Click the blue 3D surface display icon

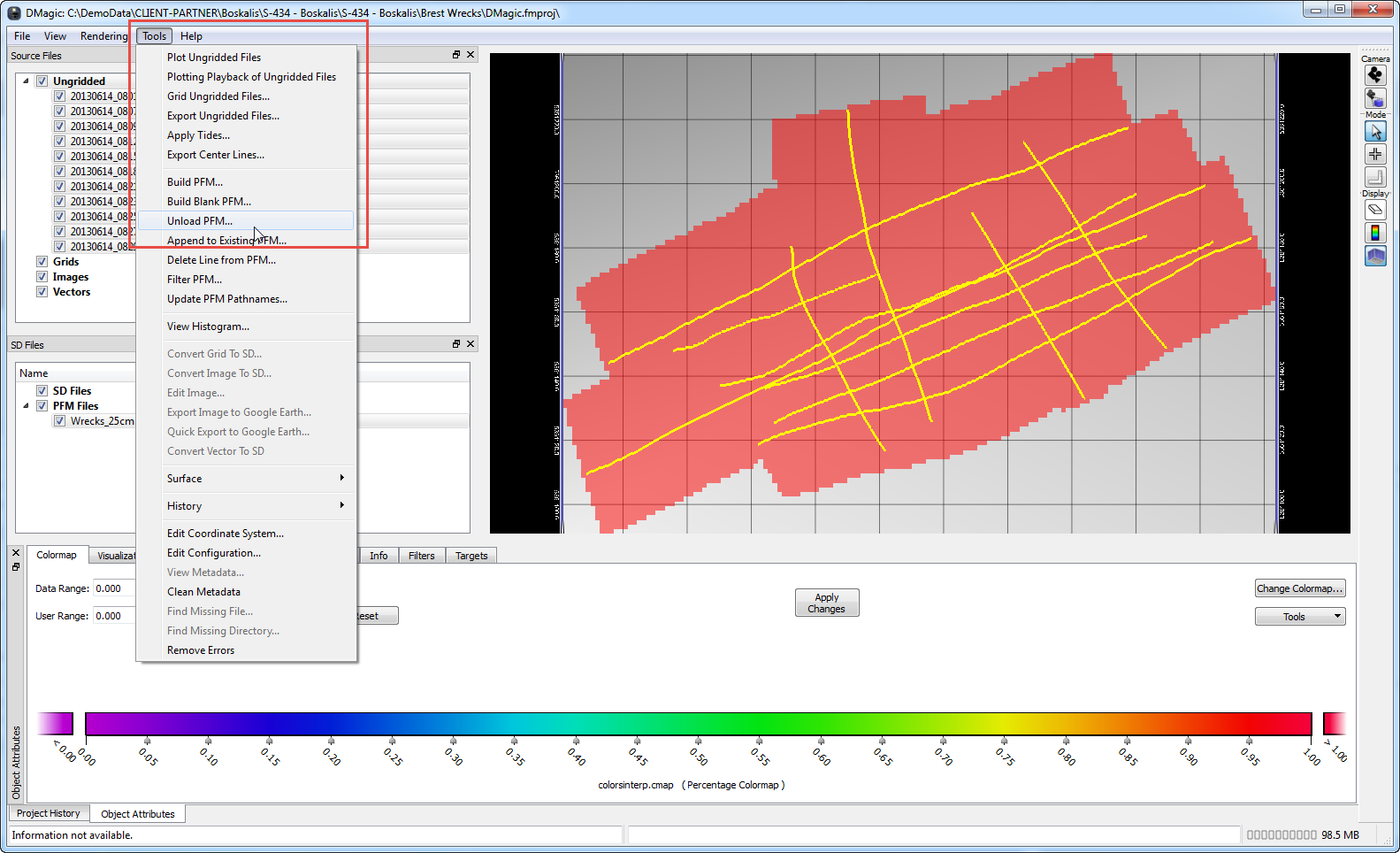(x=1375, y=256)
